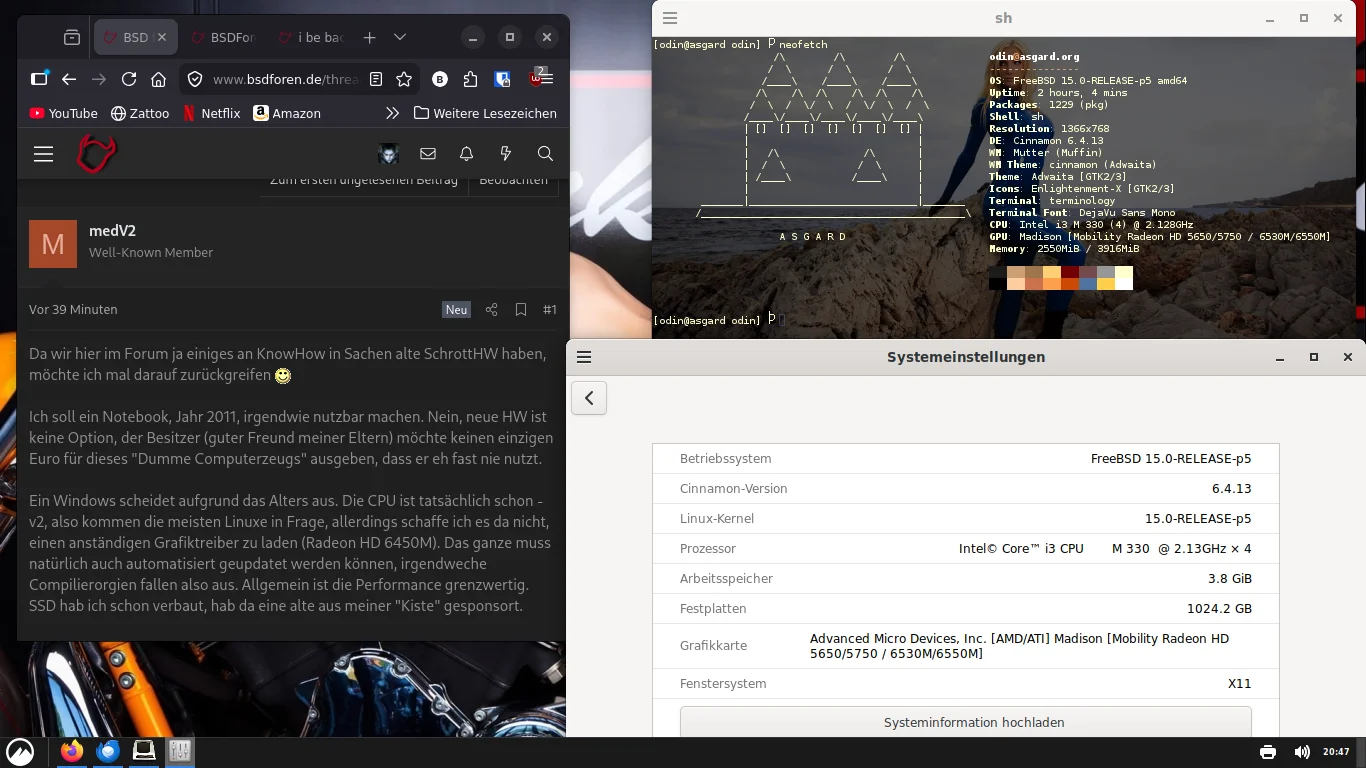Open the forum inbox envelope icon
The width and height of the screenshot is (1366, 768).
[x=428, y=154]
